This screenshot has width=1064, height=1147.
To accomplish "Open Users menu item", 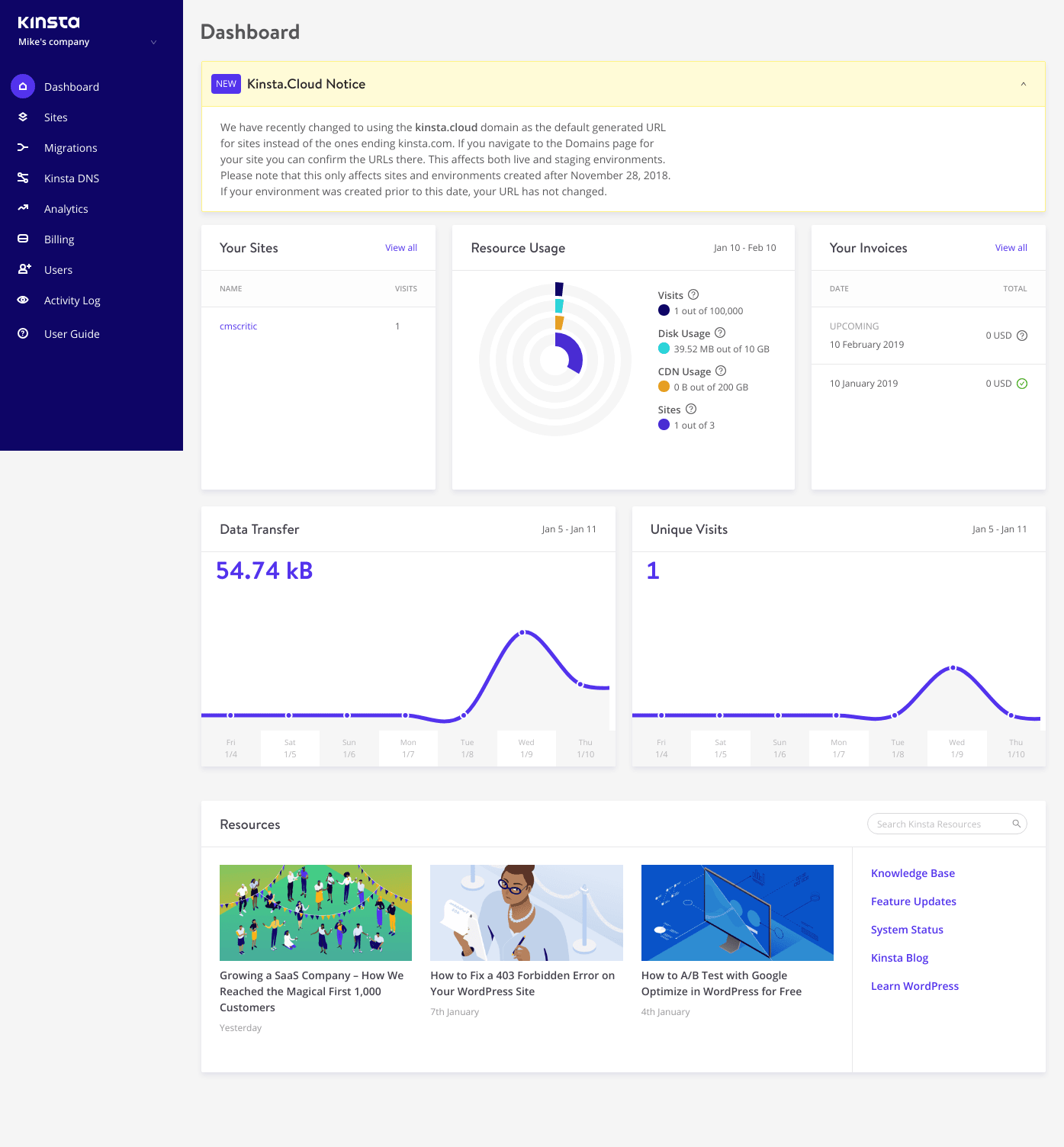I will [59, 270].
